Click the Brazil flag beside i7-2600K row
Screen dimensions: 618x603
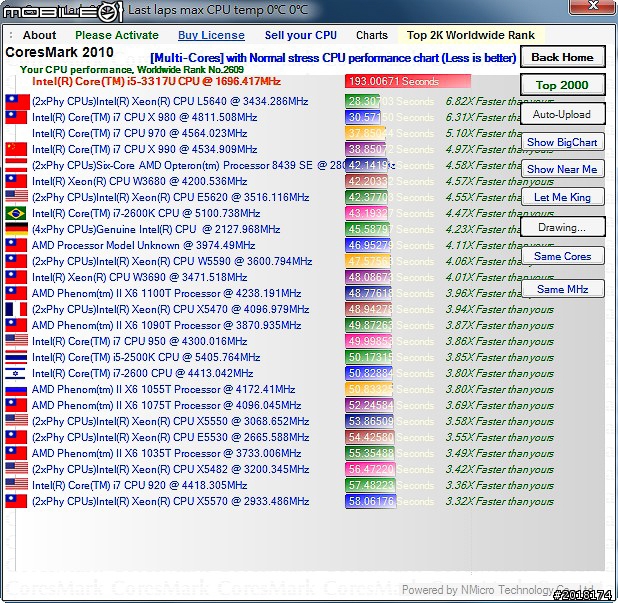(16, 213)
